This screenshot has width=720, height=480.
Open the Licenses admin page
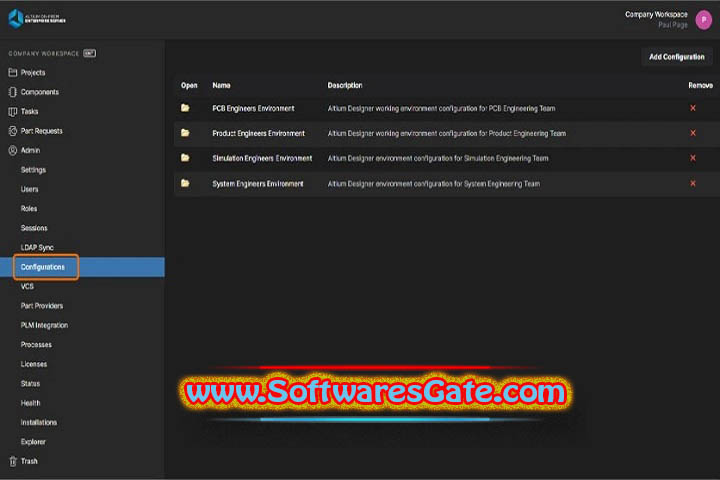(x=34, y=364)
